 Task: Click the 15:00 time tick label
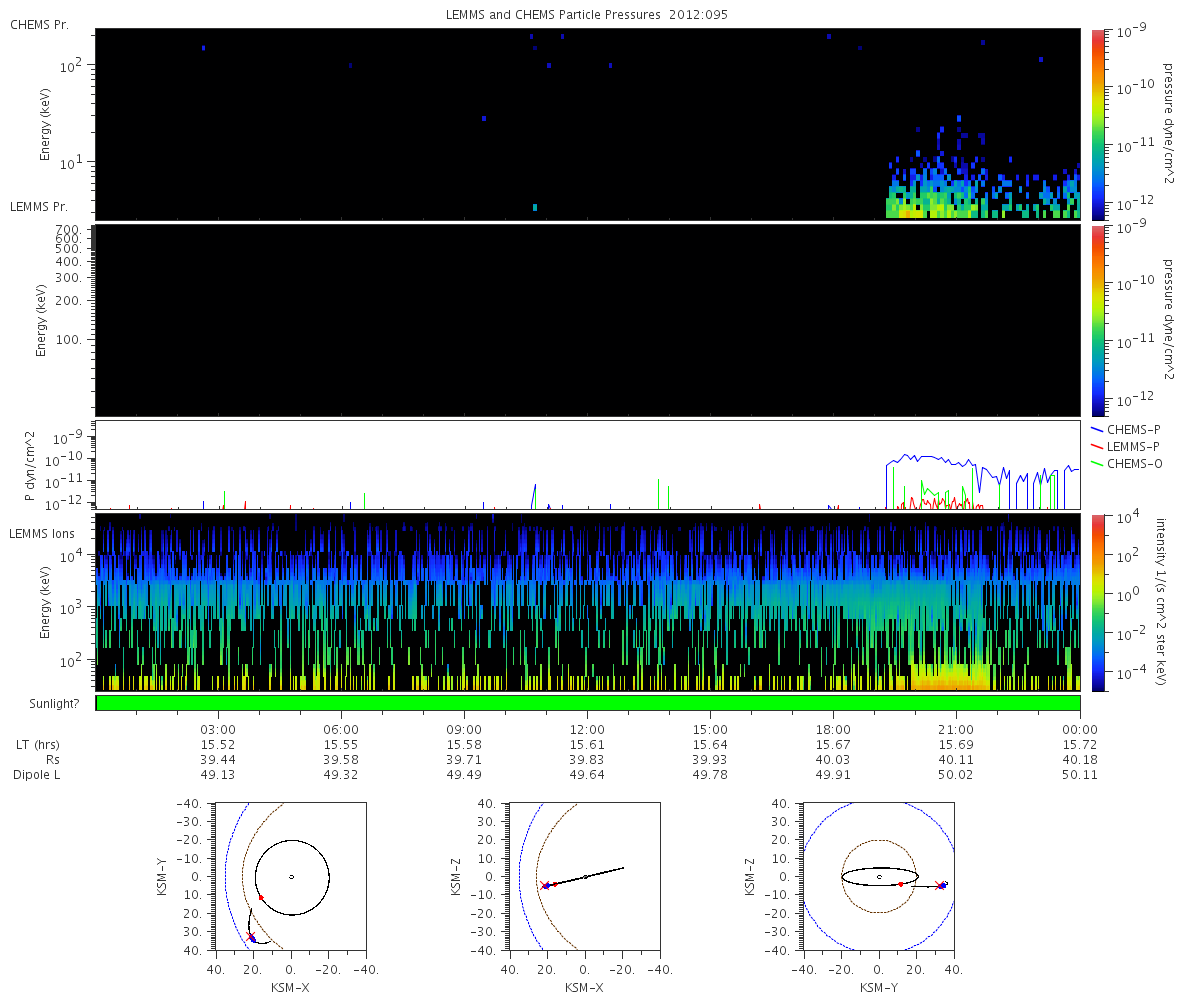[711, 730]
